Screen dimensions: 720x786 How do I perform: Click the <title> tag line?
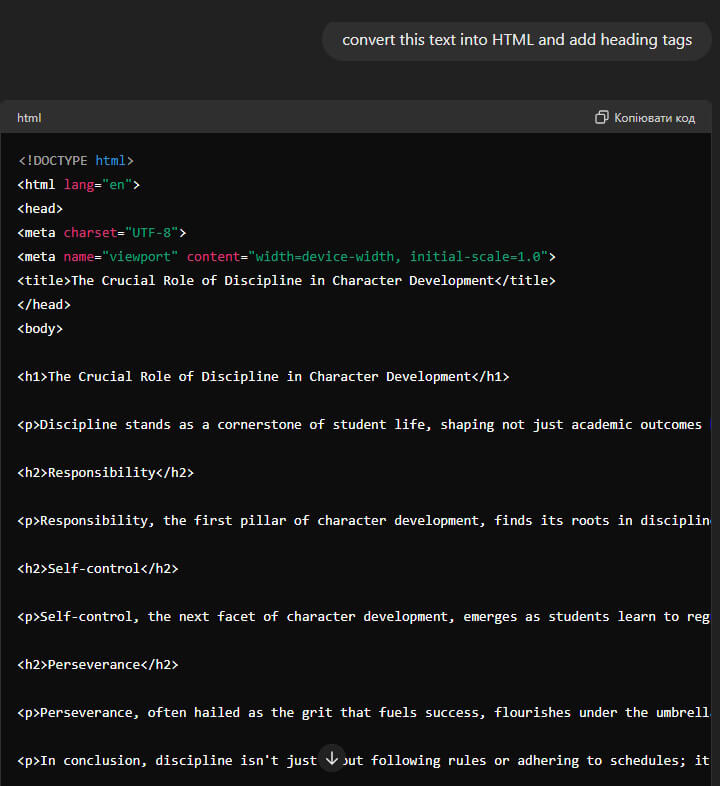click(287, 280)
